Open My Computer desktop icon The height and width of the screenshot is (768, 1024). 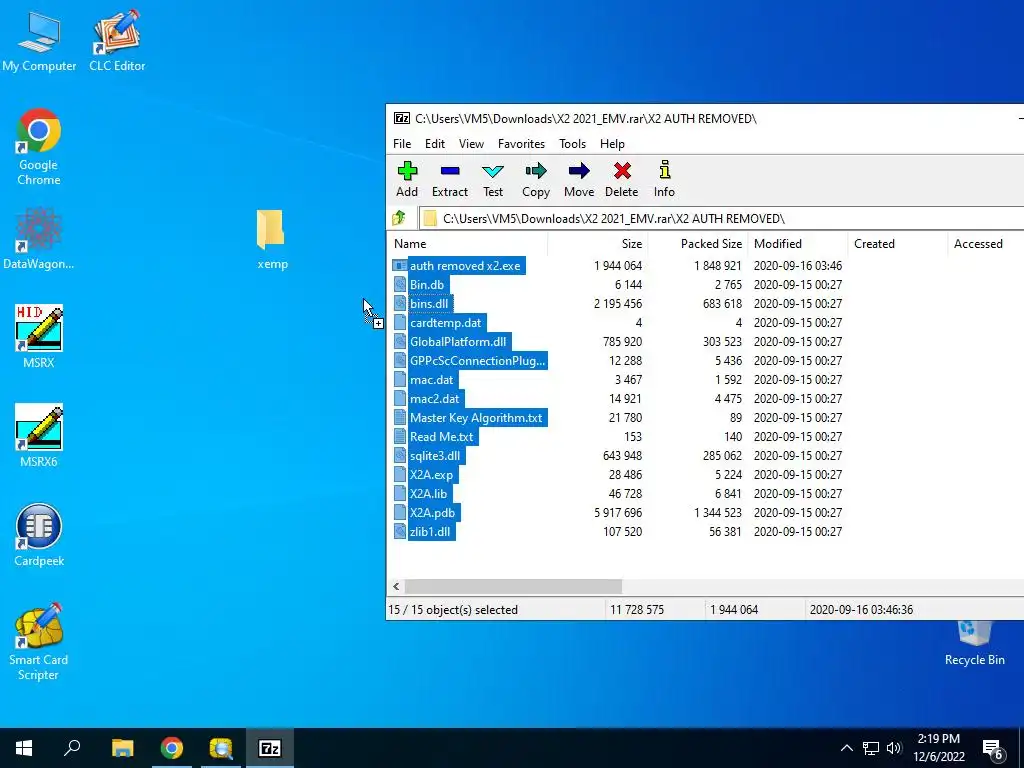click(x=39, y=40)
